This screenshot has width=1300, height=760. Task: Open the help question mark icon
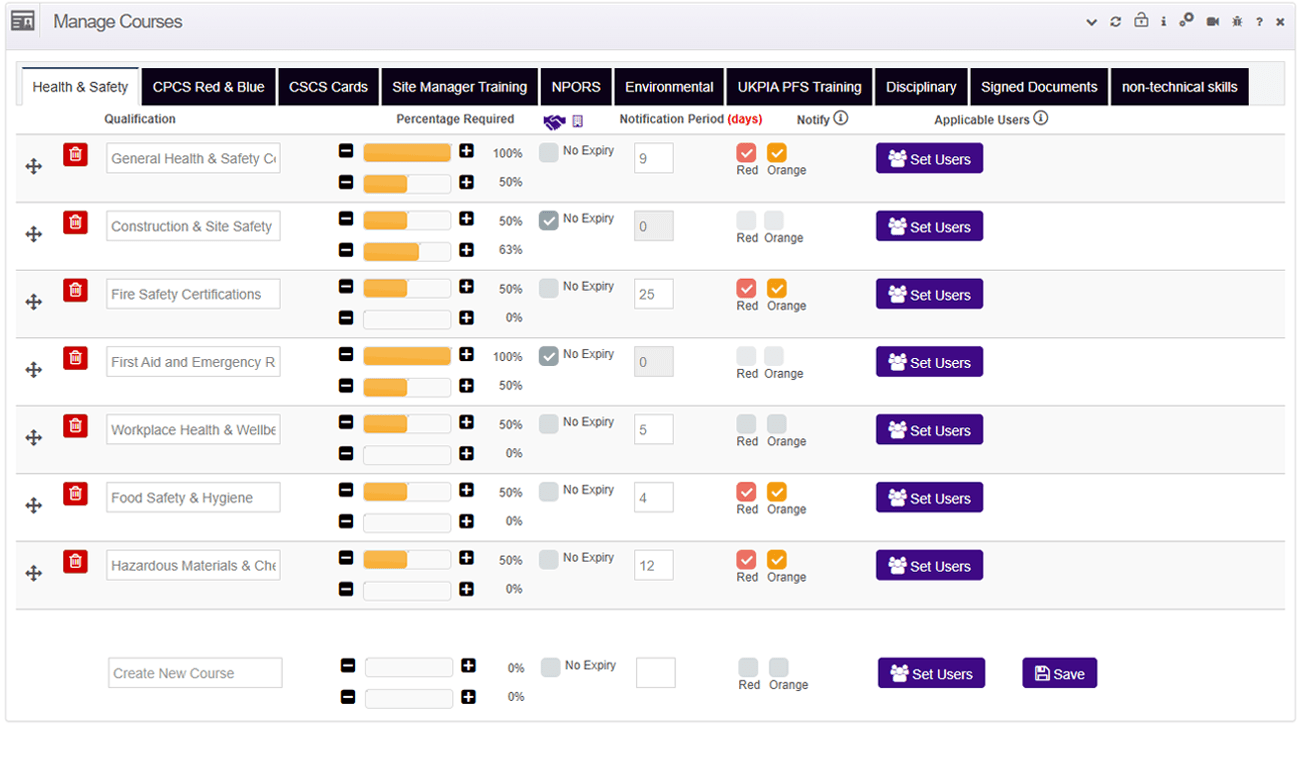(x=1258, y=20)
